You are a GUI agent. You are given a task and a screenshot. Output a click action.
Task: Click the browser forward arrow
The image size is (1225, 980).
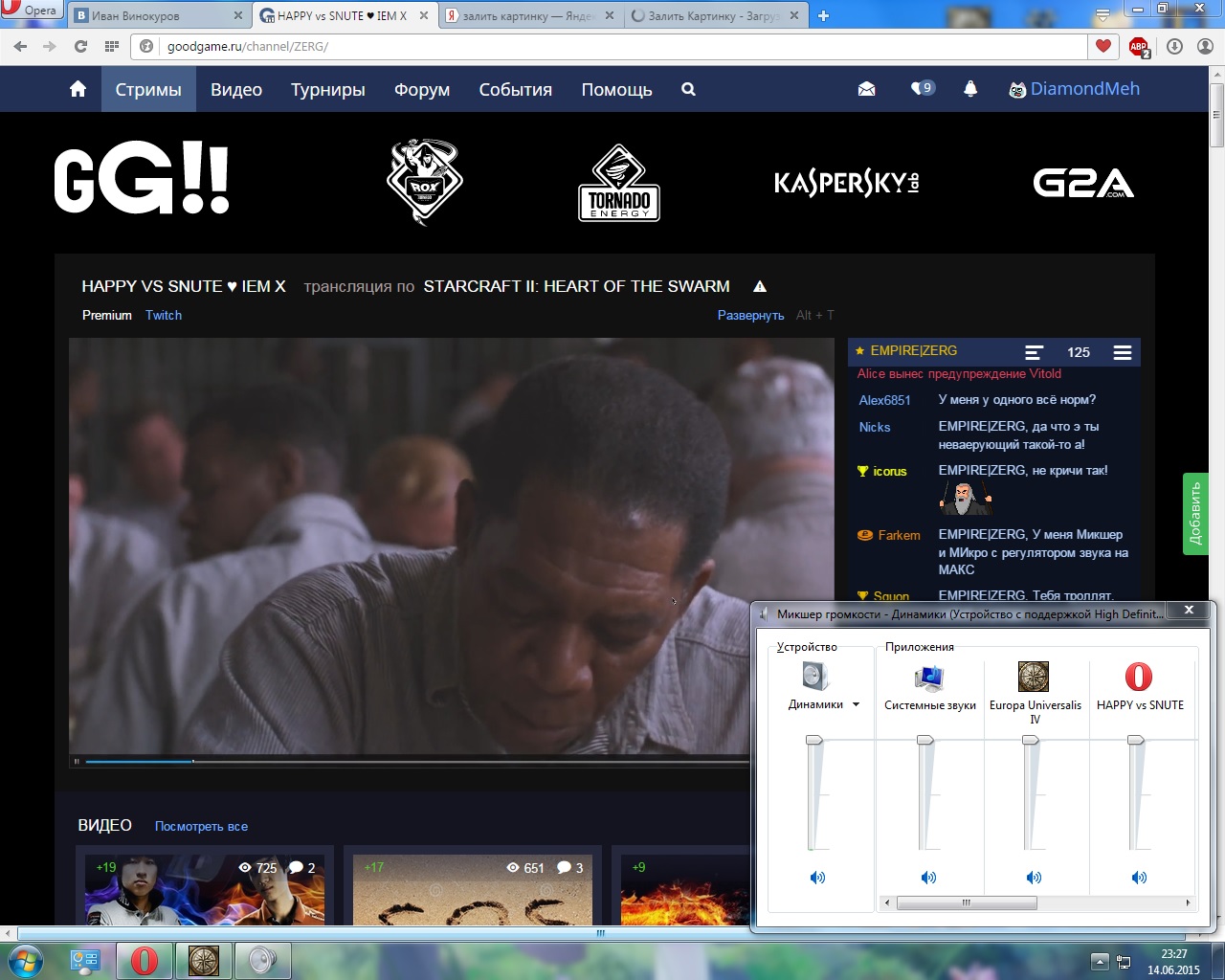pyautogui.click(x=50, y=46)
